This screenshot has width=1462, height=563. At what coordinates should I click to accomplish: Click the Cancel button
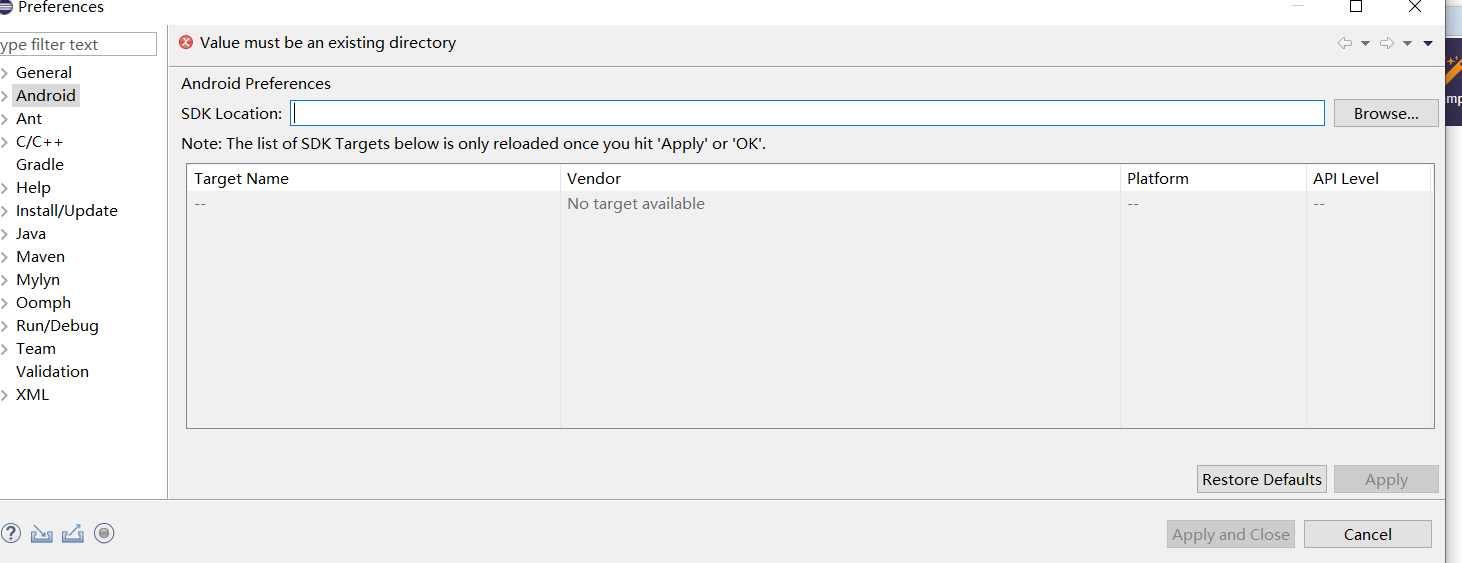coord(1367,534)
